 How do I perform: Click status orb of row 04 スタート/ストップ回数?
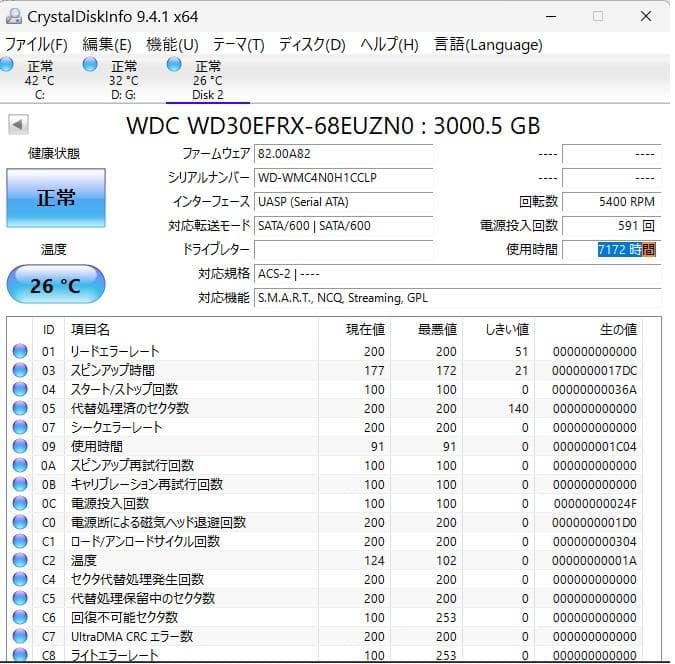coord(20,389)
